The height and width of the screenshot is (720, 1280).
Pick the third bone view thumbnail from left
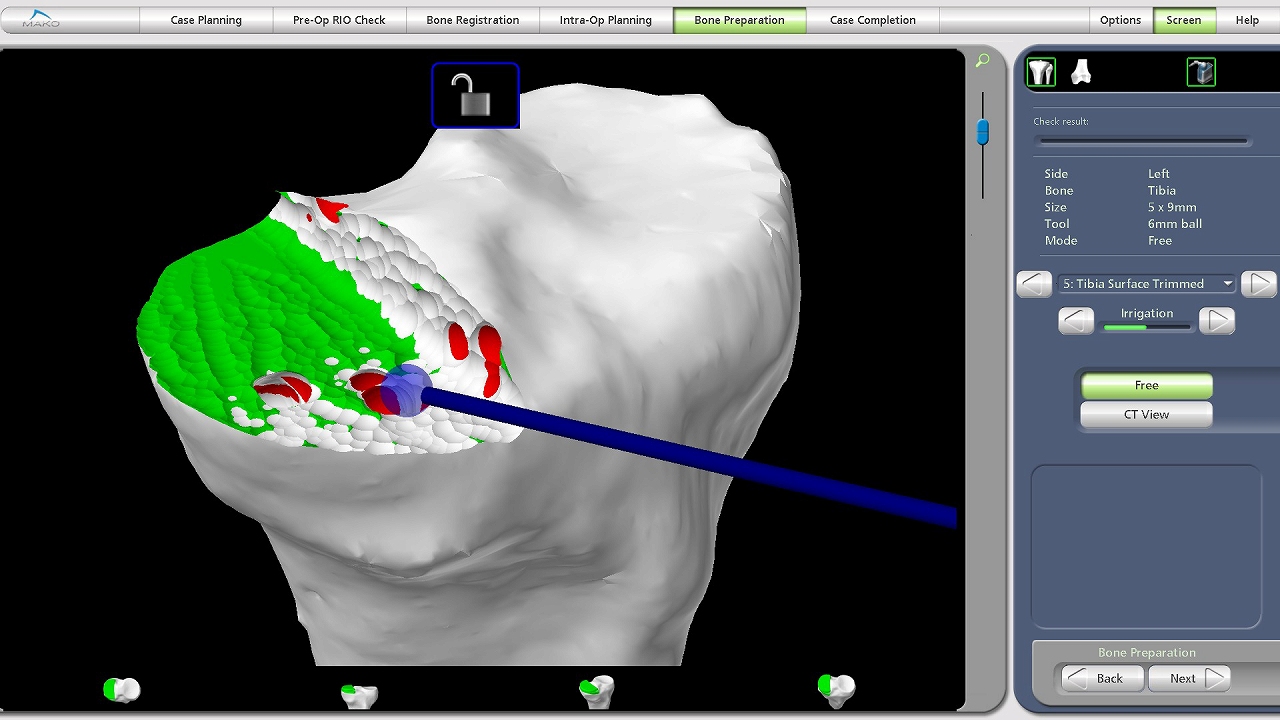[597, 691]
